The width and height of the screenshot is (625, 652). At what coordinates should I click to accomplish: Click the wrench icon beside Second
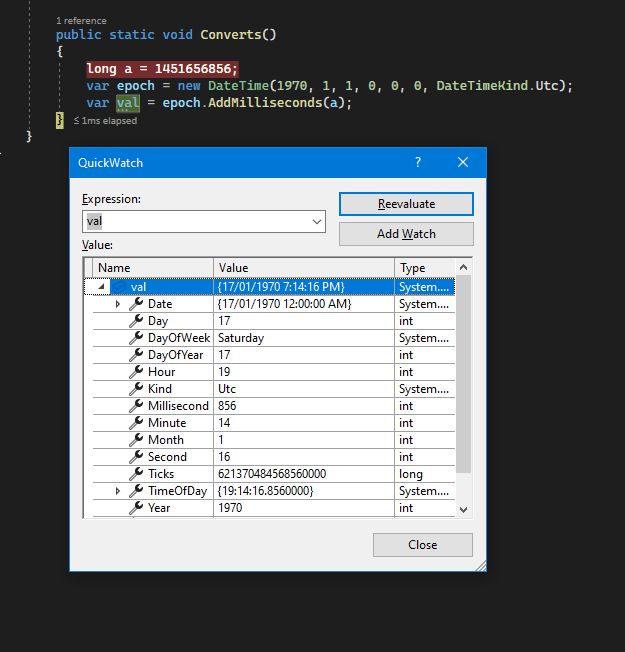click(136, 457)
